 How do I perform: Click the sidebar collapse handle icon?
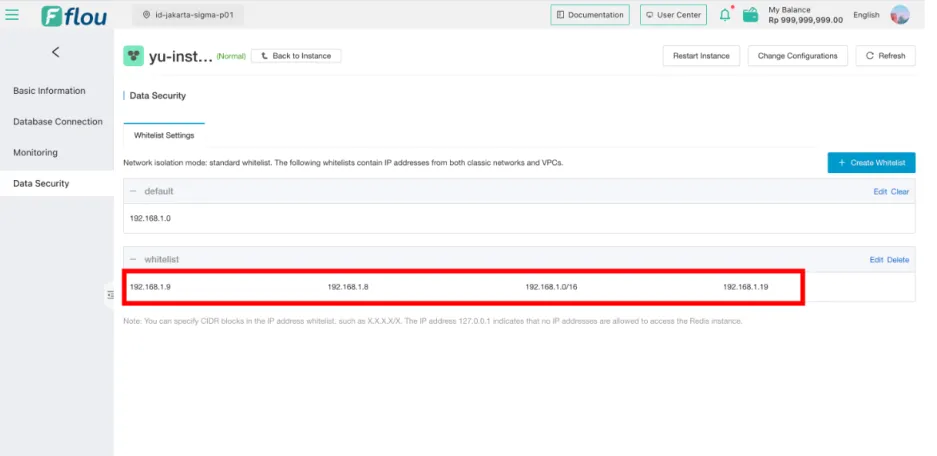click(110, 295)
